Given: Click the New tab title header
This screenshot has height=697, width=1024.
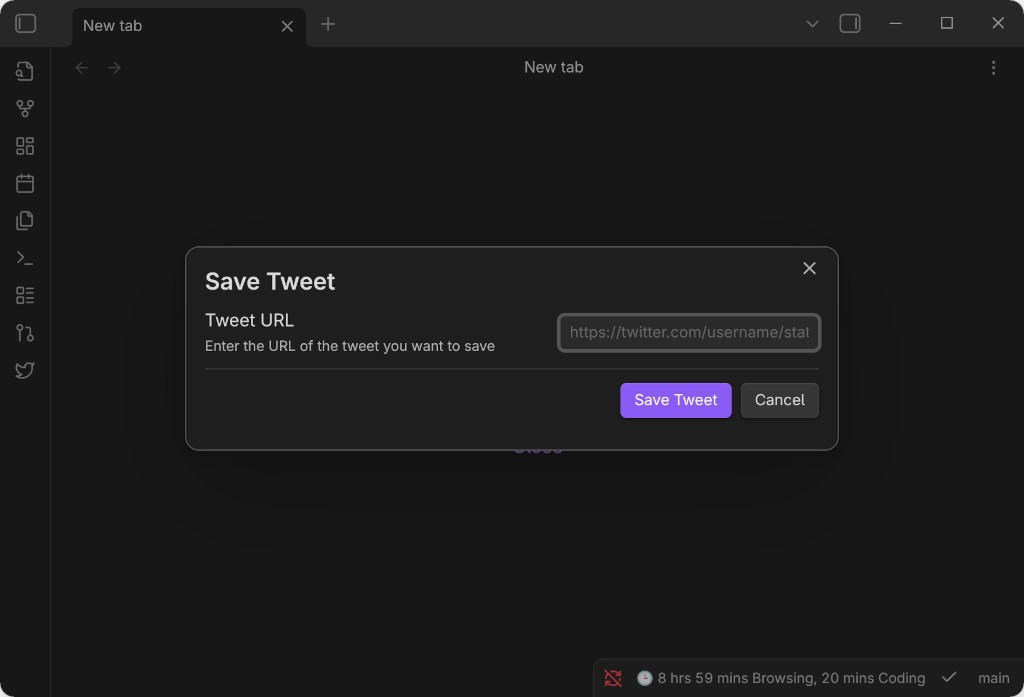Looking at the screenshot, I should point(554,67).
